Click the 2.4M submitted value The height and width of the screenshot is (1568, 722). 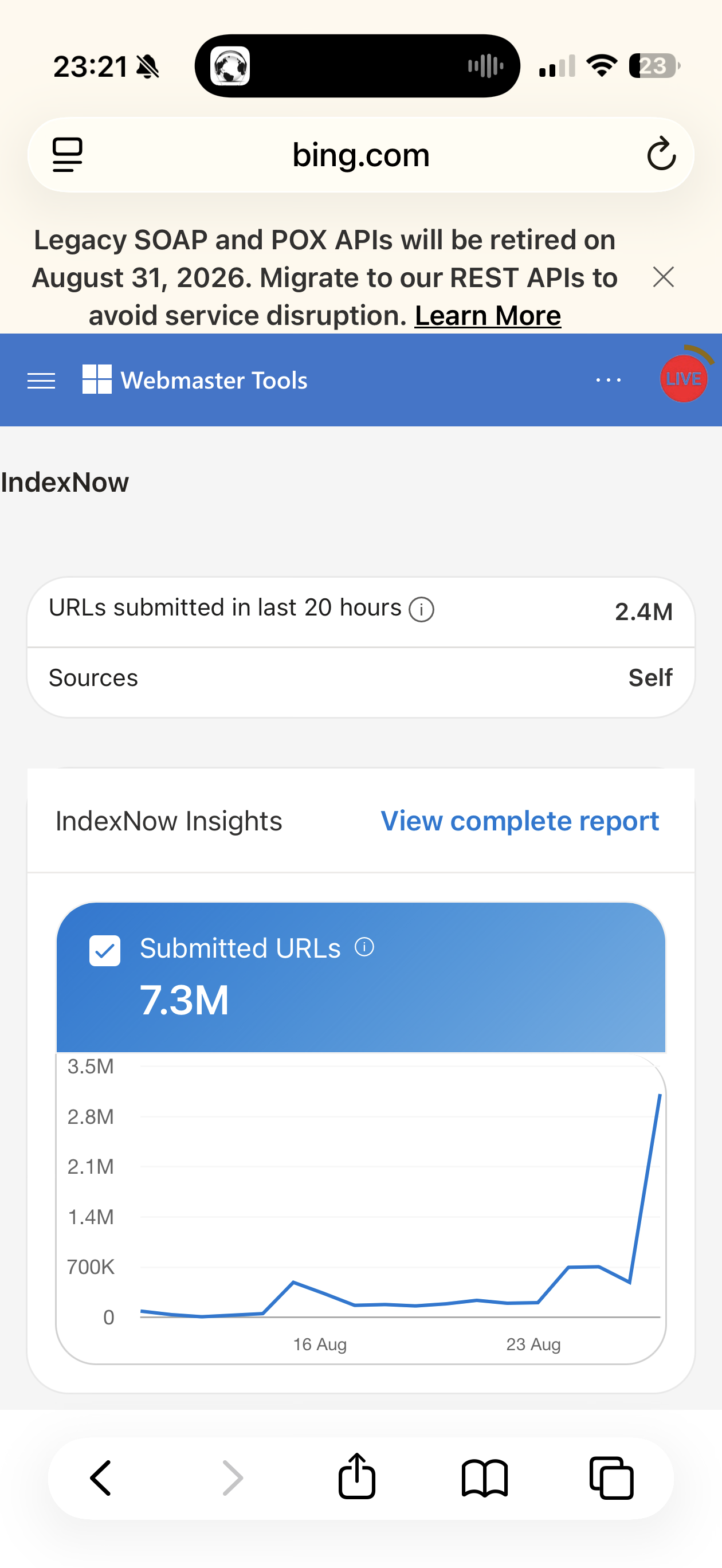[643, 611]
